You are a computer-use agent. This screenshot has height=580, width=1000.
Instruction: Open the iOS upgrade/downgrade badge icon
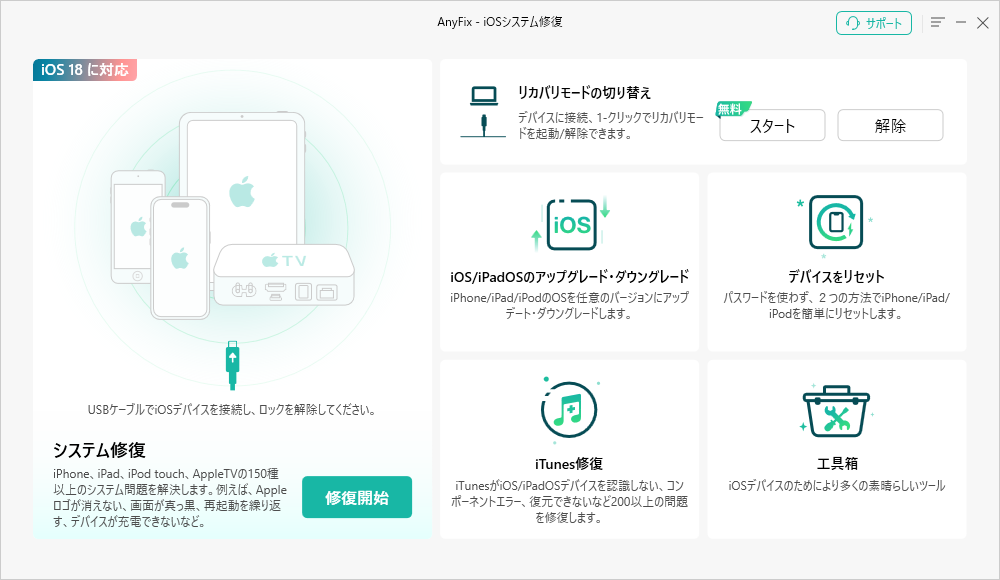[569, 225]
